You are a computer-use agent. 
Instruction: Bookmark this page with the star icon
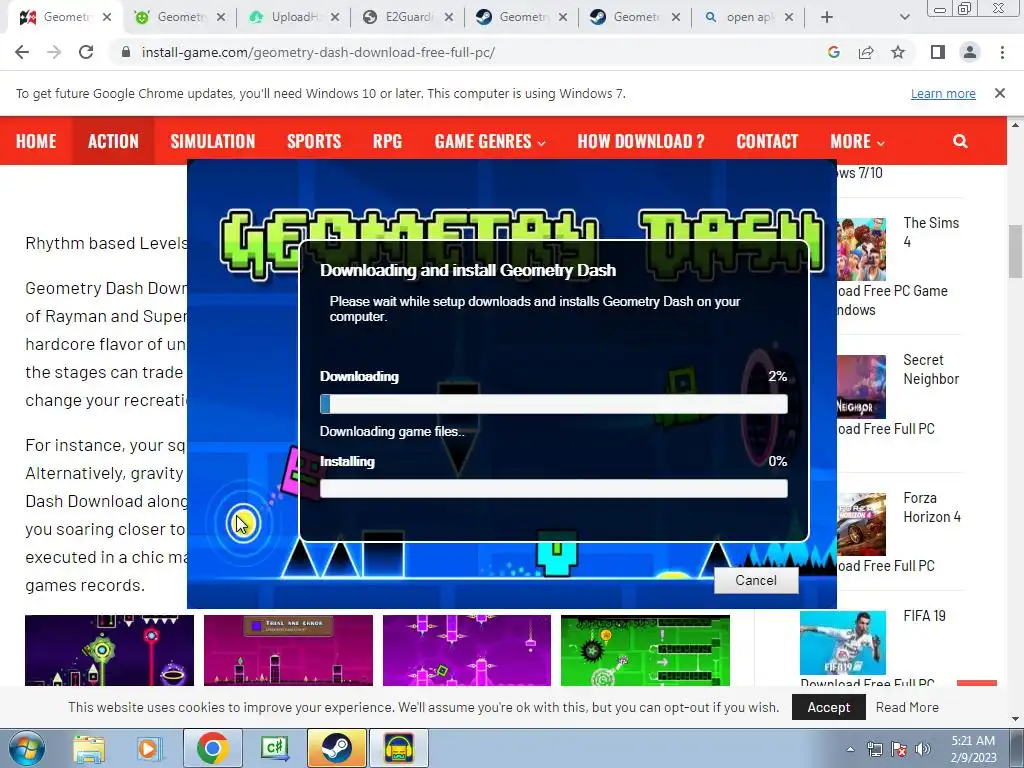click(898, 52)
